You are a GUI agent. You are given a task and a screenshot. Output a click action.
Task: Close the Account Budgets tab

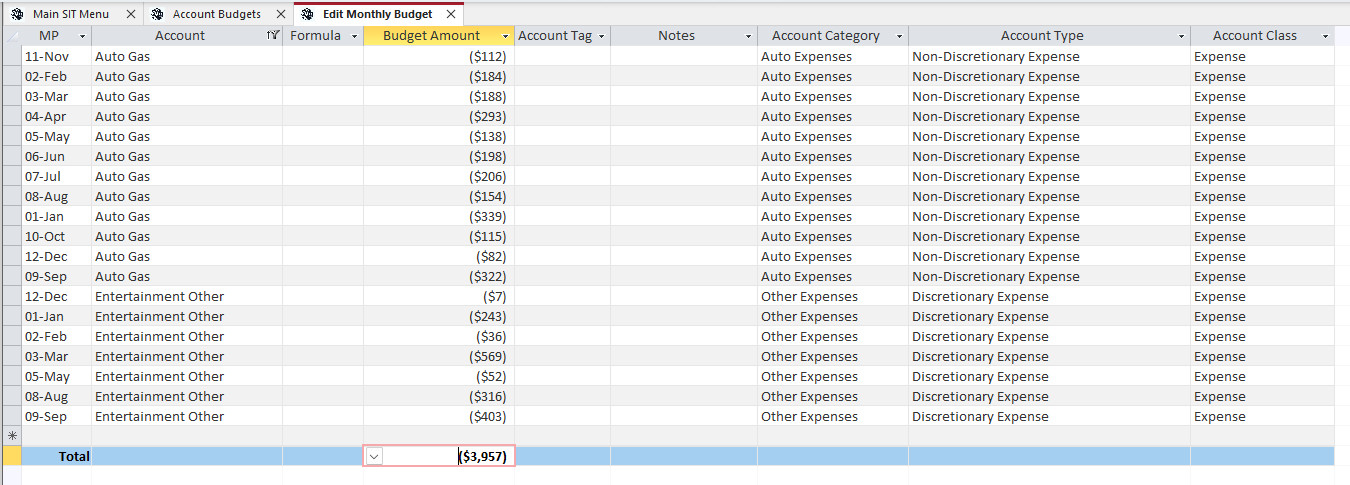tap(281, 14)
